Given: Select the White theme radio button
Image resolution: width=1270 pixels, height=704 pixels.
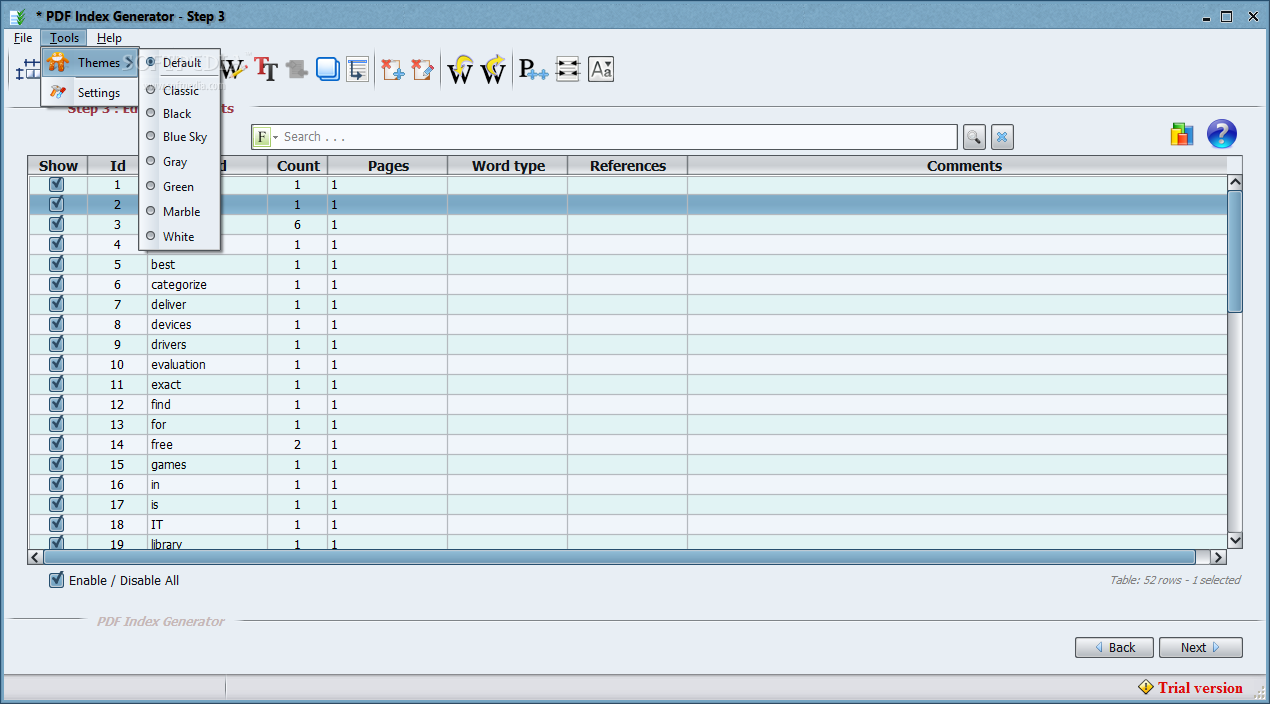Looking at the screenshot, I should click(x=151, y=236).
